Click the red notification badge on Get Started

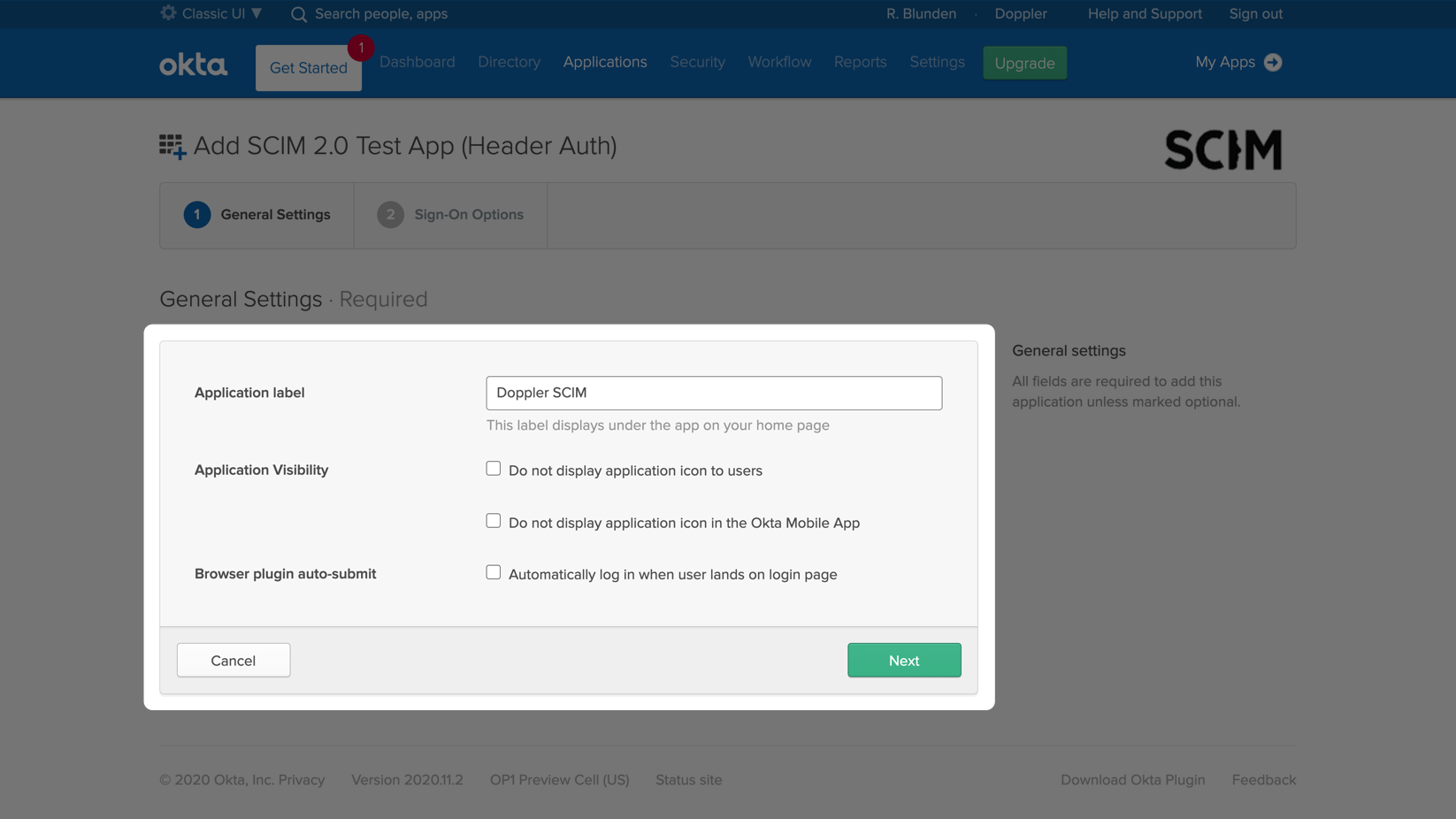coord(361,48)
